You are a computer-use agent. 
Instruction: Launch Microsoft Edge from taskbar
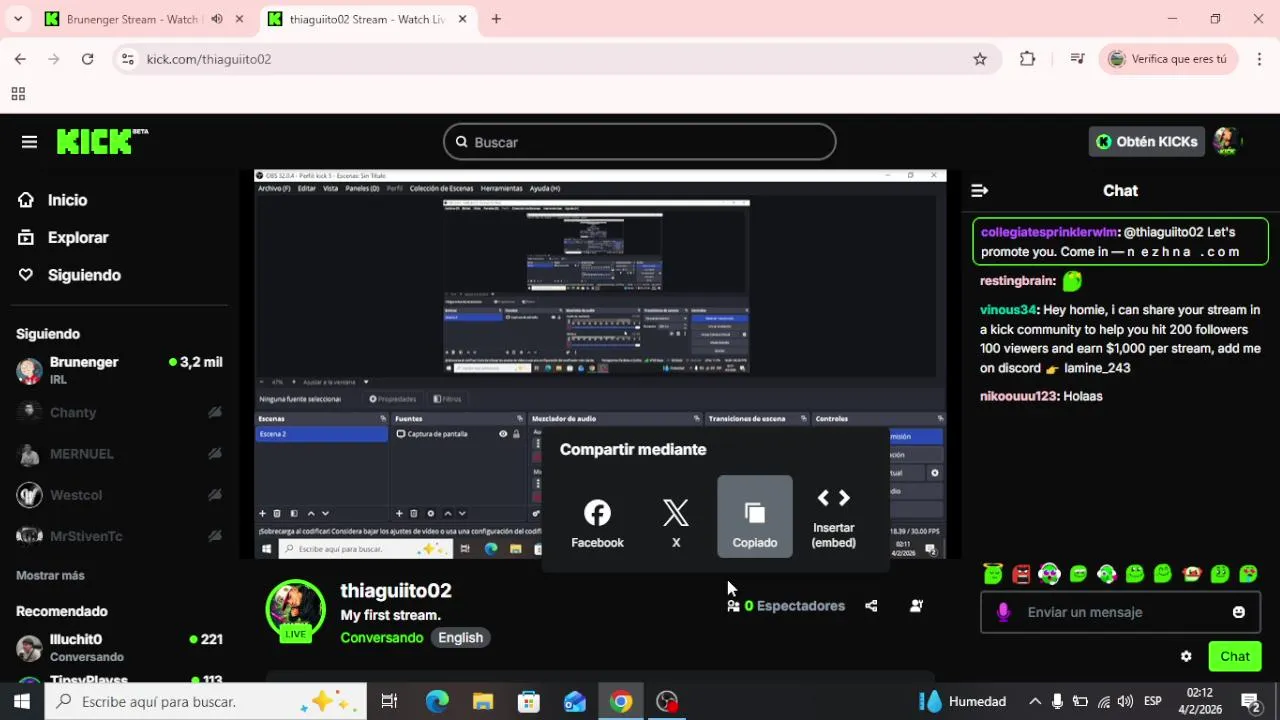point(437,701)
